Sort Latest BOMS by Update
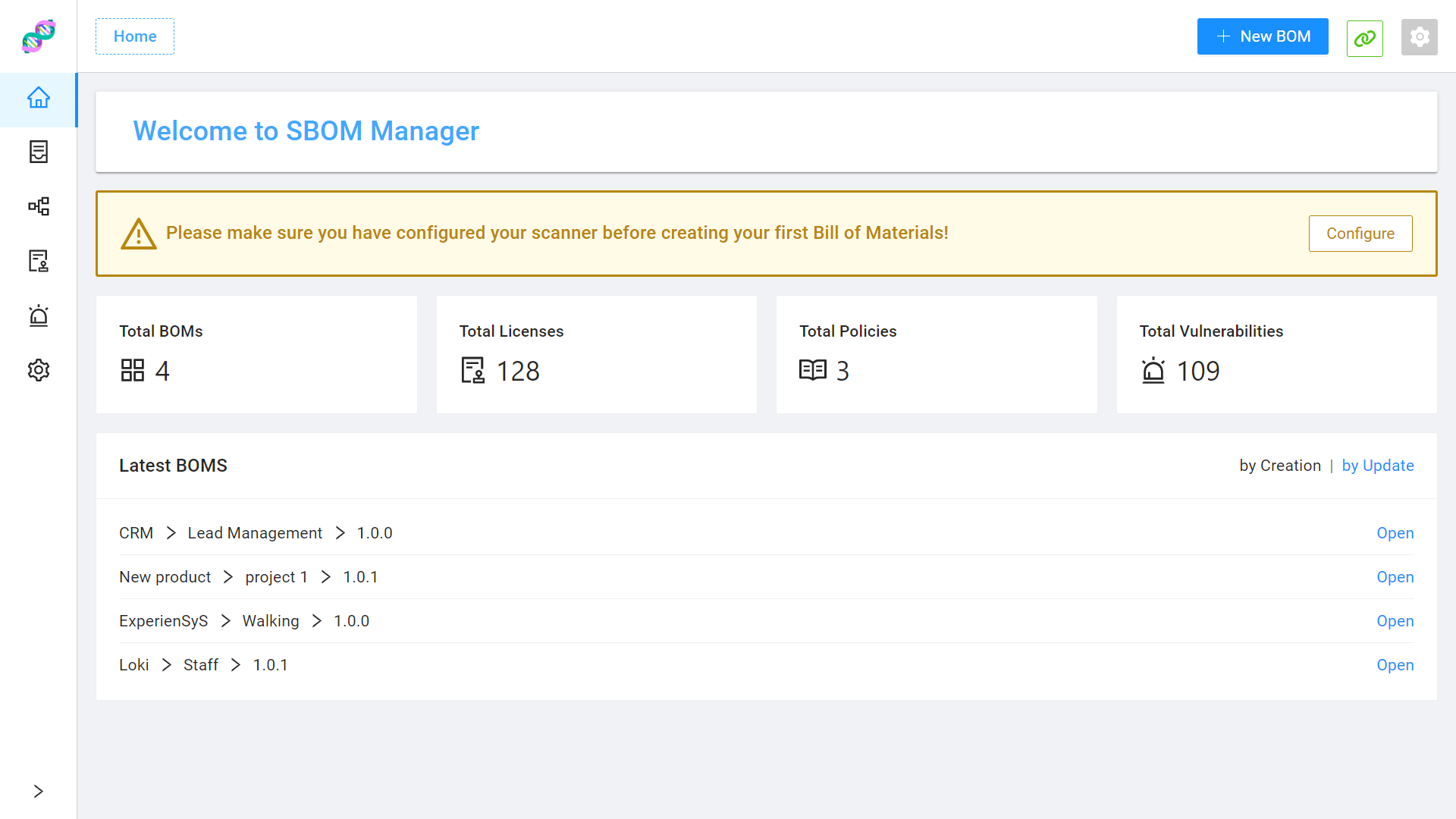This screenshot has height=819, width=1456. coord(1378,465)
